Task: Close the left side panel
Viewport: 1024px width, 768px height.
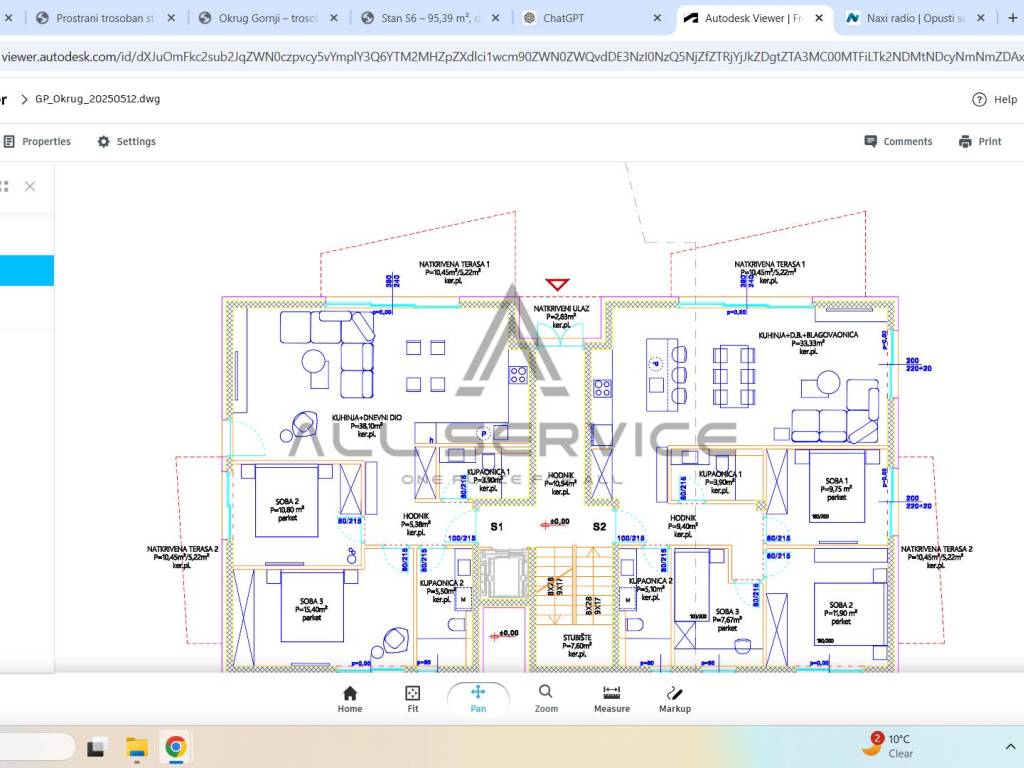Action: (30, 186)
